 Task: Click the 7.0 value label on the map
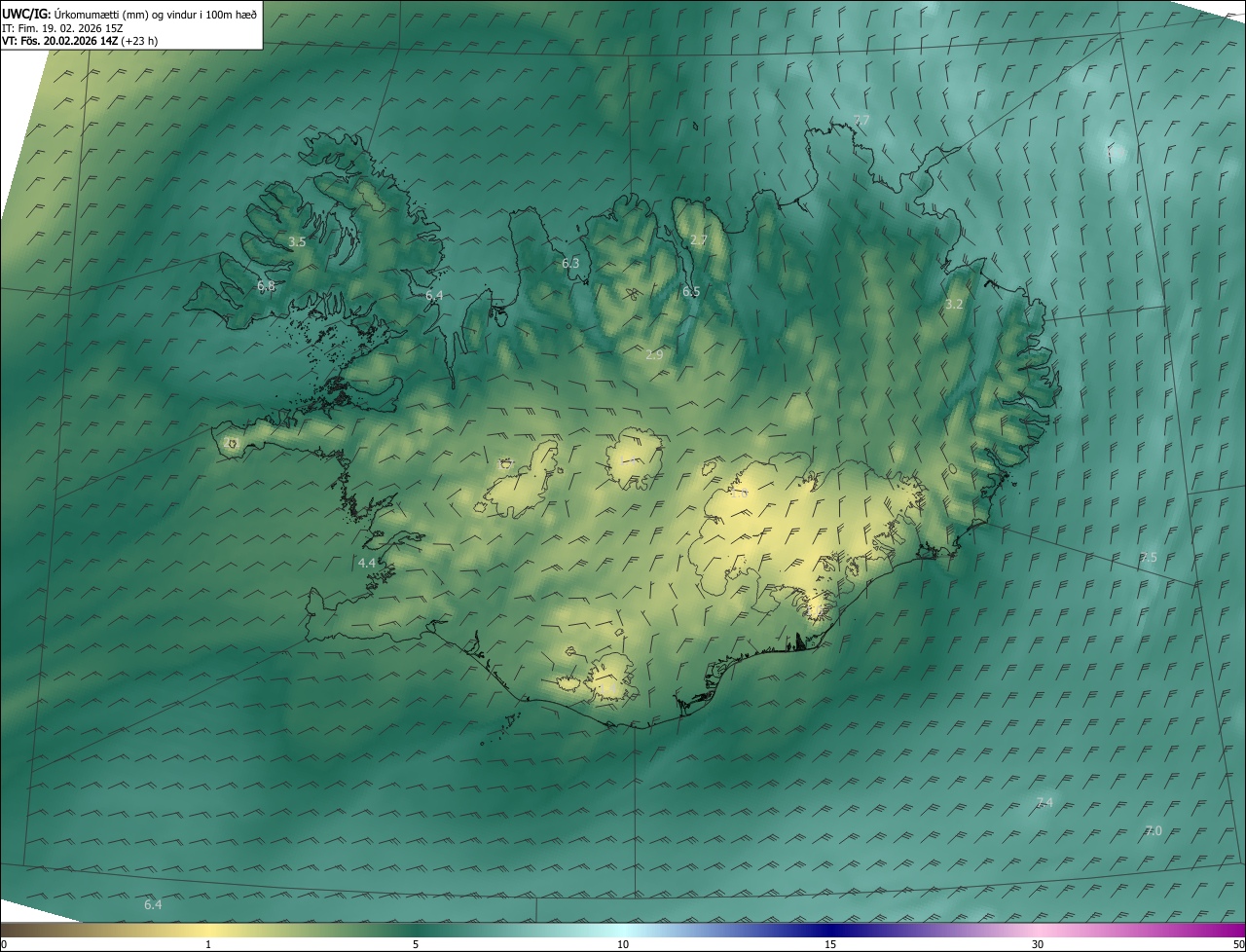click(x=1154, y=830)
